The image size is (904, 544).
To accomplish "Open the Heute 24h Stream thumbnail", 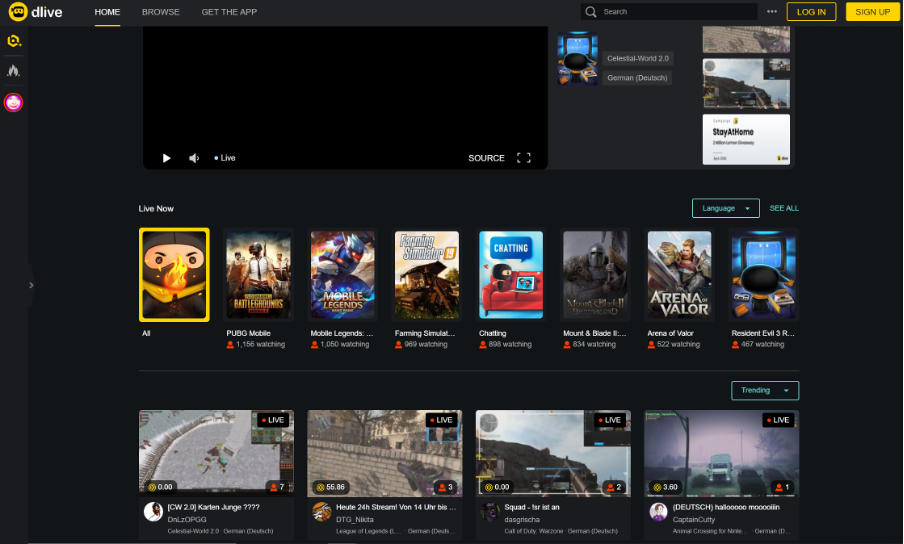I will point(385,454).
